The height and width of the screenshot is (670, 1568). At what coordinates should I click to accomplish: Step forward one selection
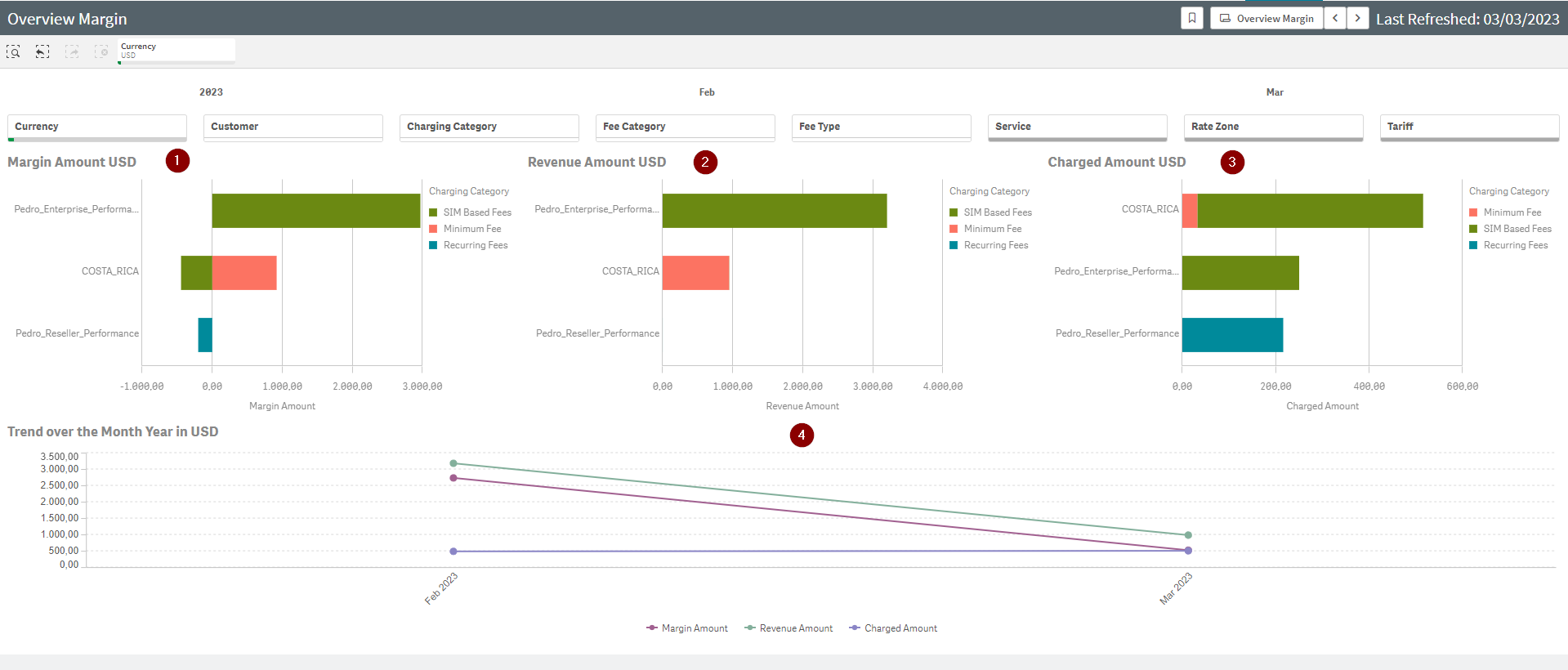[x=72, y=52]
